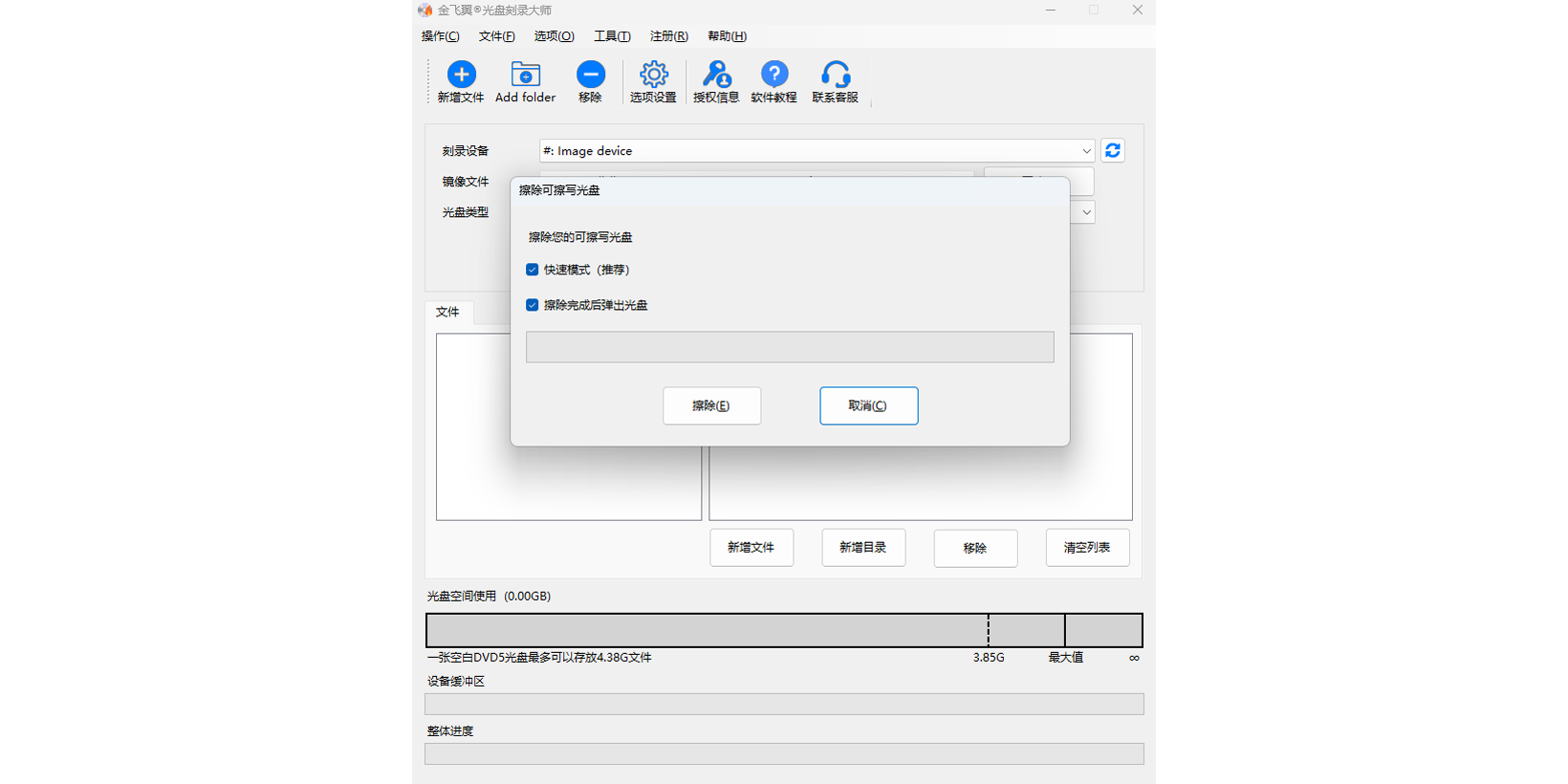Uncheck 快速模式（推荐） checkbox

tap(533, 270)
